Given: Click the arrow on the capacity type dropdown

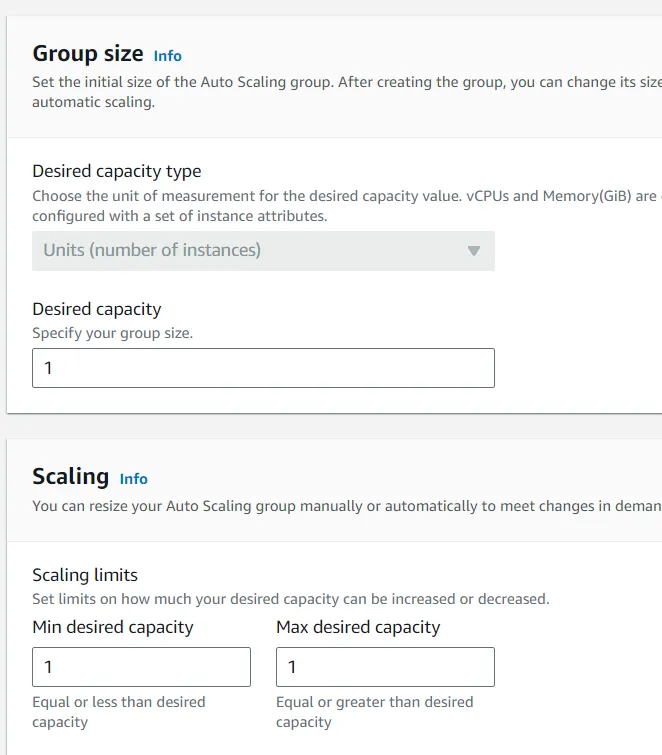Looking at the screenshot, I should click(474, 251).
